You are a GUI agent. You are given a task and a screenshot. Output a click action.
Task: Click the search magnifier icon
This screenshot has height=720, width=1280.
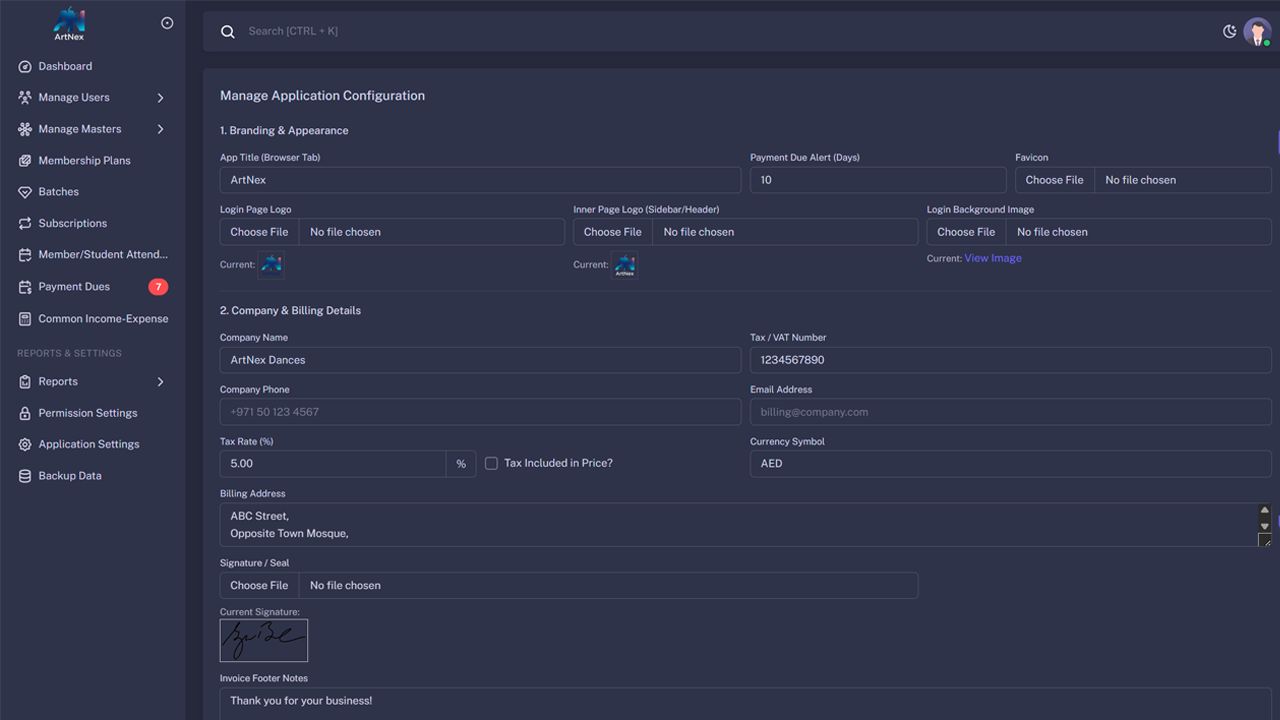point(228,32)
